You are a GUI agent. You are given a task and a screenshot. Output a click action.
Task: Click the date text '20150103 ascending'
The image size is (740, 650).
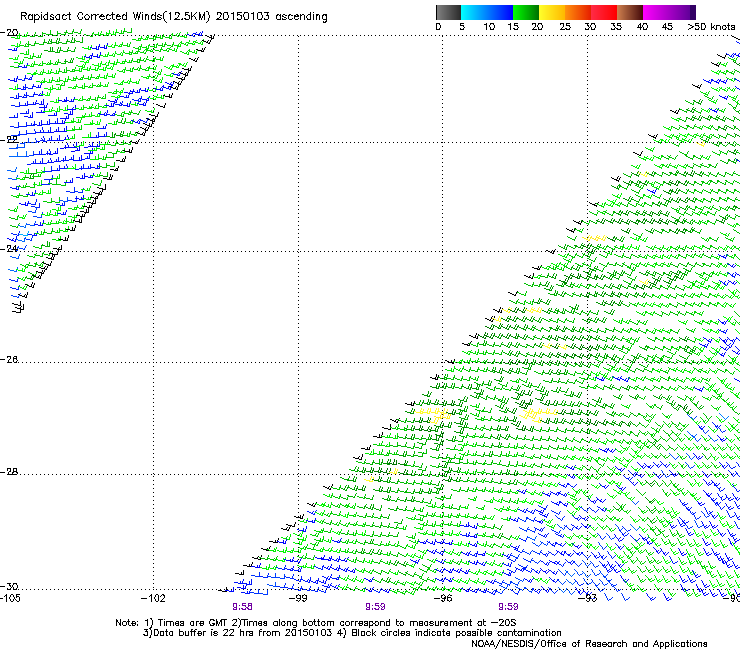(271, 17)
